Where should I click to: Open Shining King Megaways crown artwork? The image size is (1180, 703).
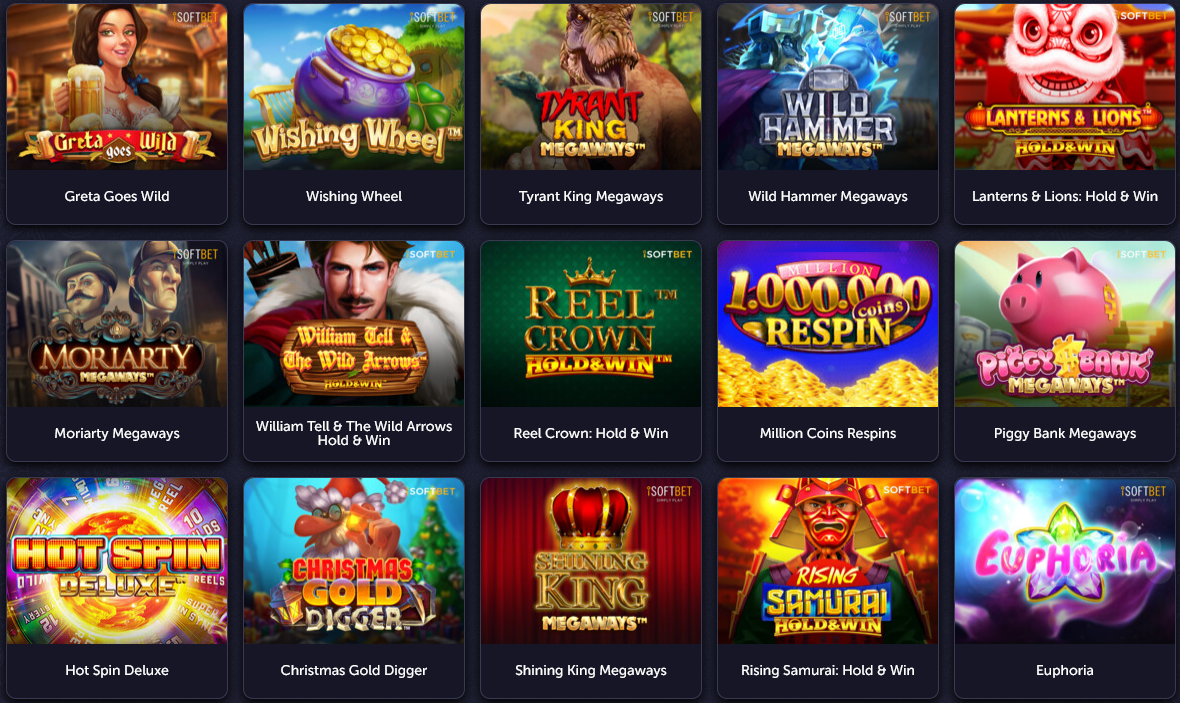tap(591, 561)
